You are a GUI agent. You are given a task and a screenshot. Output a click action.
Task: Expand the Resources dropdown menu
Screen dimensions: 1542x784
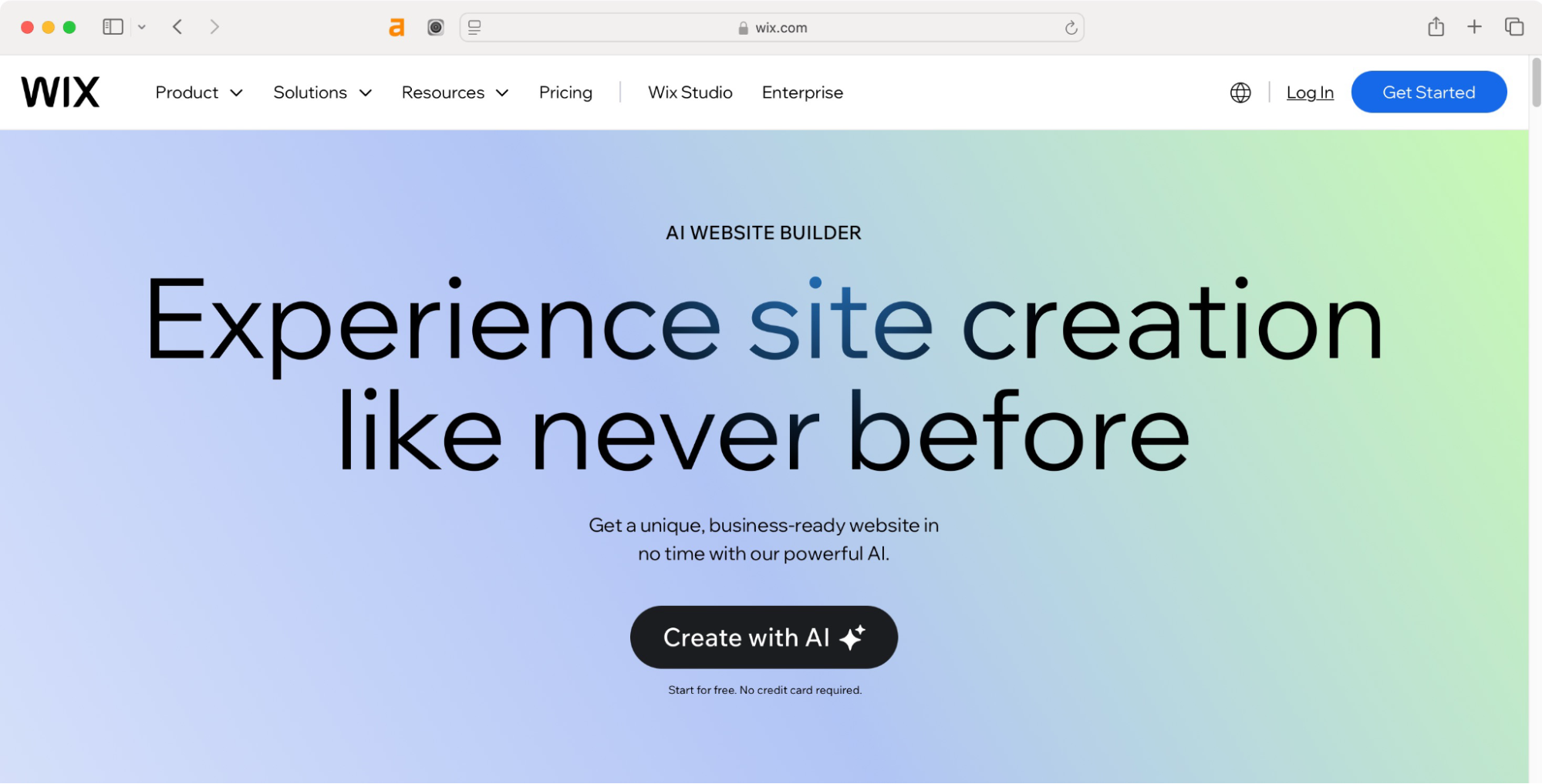[454, 92]
